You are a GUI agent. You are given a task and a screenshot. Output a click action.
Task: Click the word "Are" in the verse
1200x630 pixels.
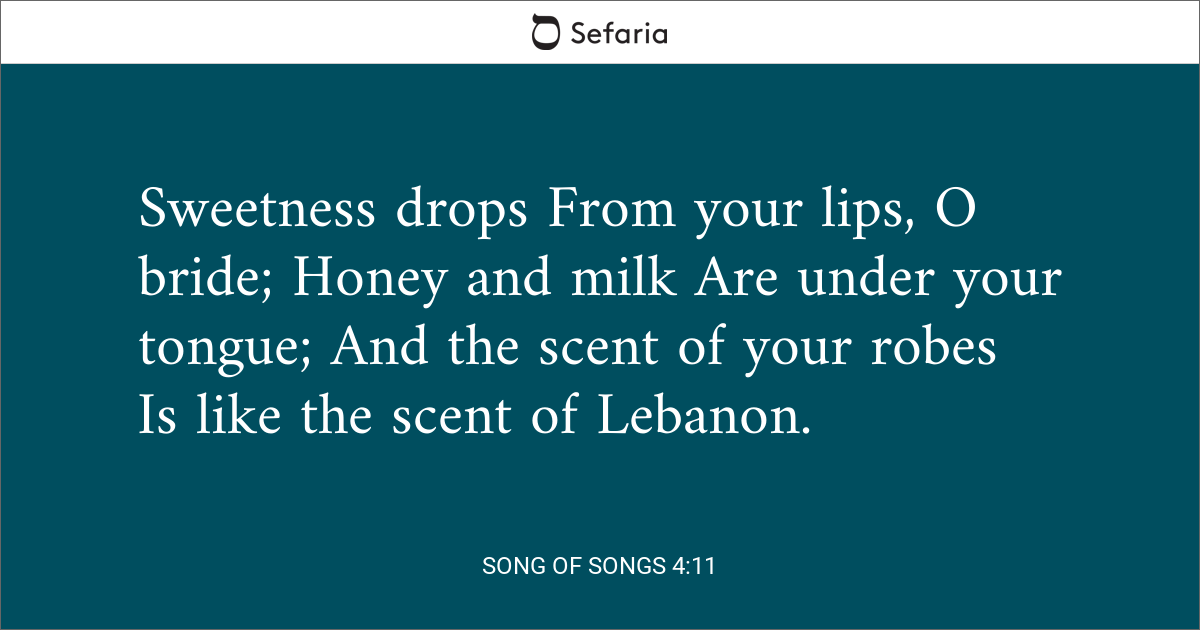click(x=736, y=279)
